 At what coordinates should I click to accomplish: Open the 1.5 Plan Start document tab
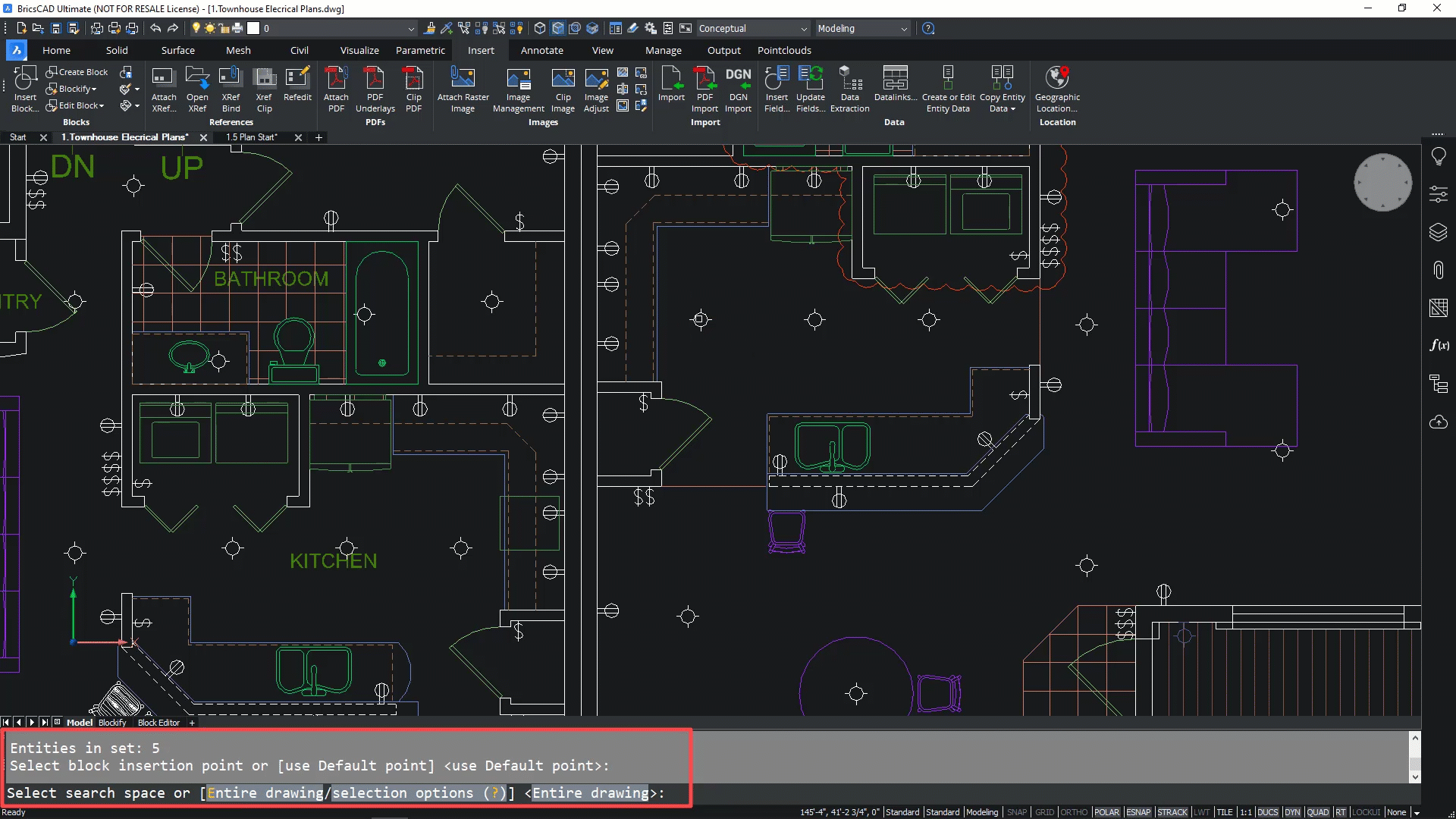[x=251, y=137]
